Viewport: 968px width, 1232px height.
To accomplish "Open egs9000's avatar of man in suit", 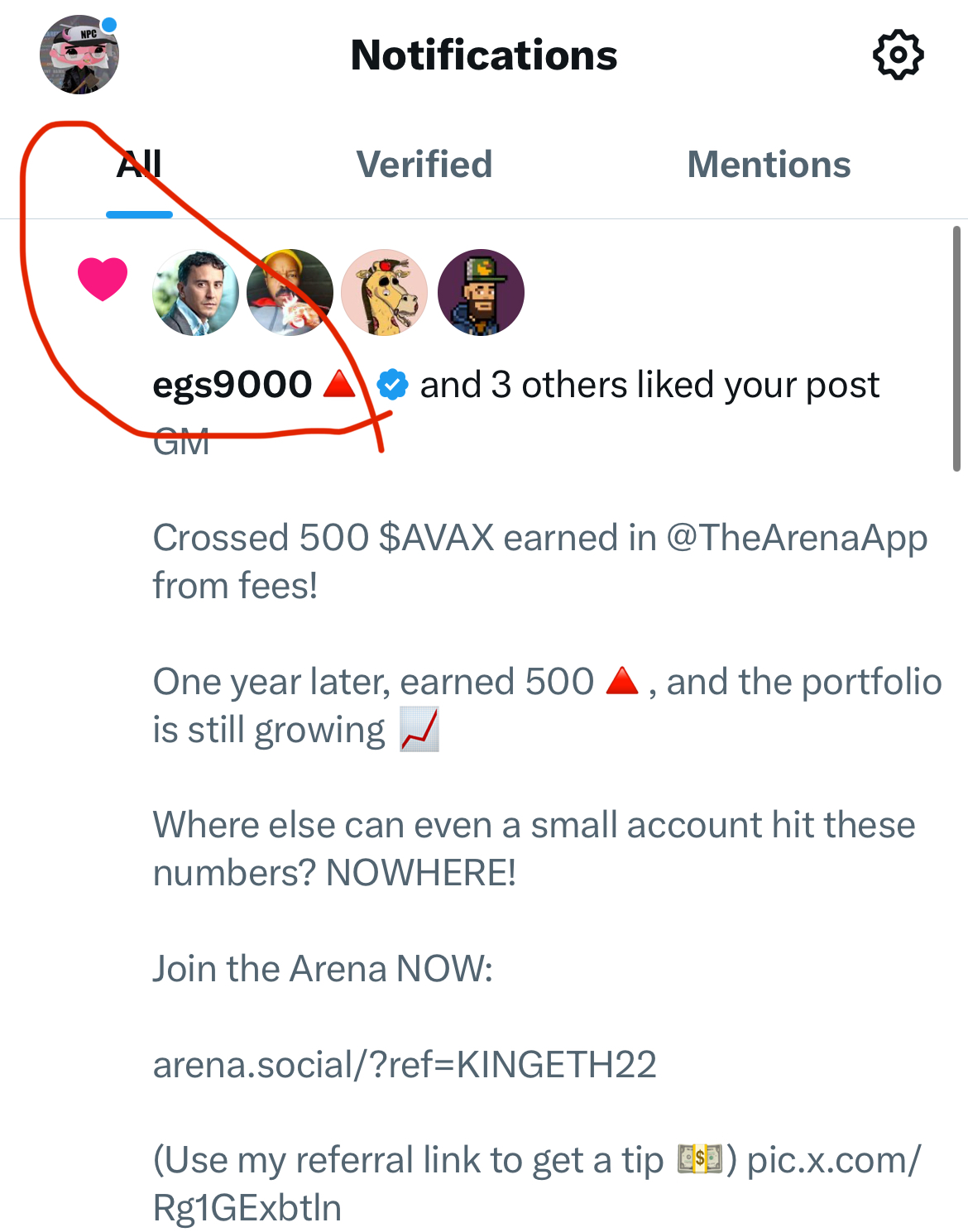I will pos(196,293).
